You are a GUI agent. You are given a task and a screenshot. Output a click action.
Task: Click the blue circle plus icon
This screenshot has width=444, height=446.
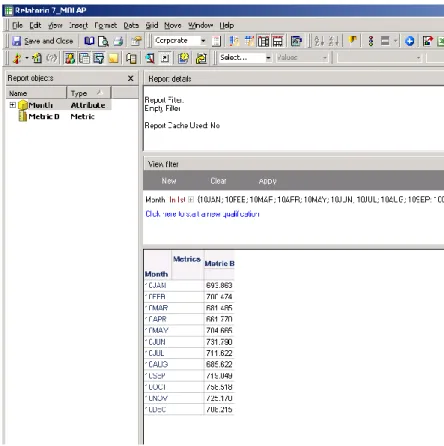click(410, 41)
